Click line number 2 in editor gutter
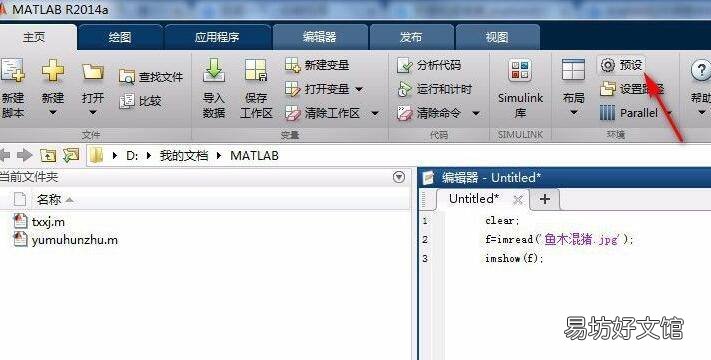Image resolution: width=711 pixels, height=360 pixels. [425, 240]
